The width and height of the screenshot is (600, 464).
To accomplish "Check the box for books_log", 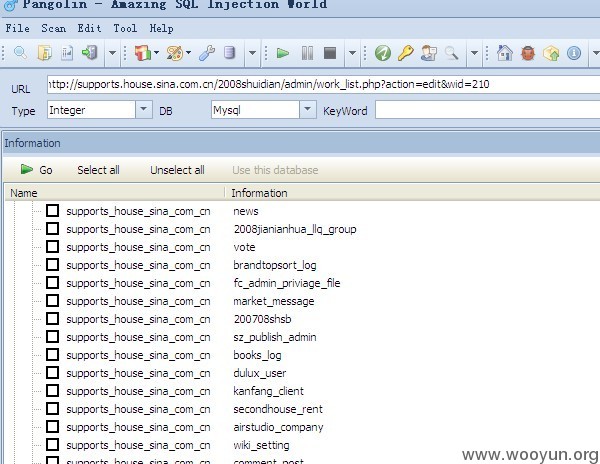I will click(x=52, y=354).
